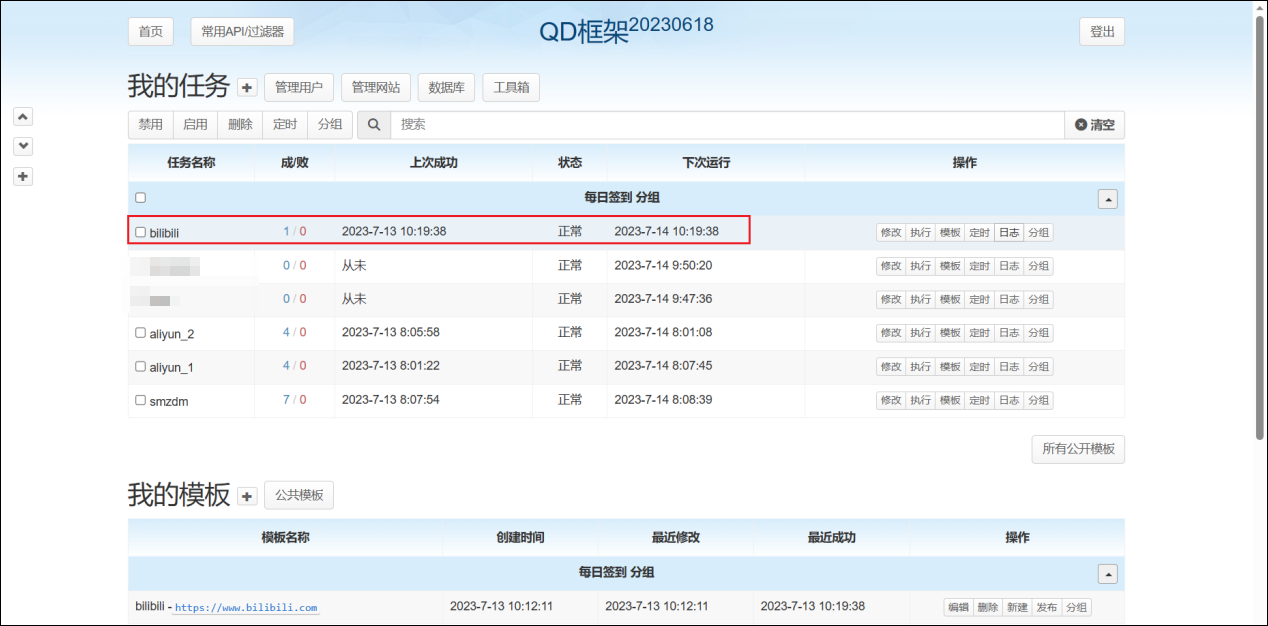Check the smzdm task checkbox
Image resolution: width=1268 pixels, height=626 pixels.
click(x=140, y=400)
